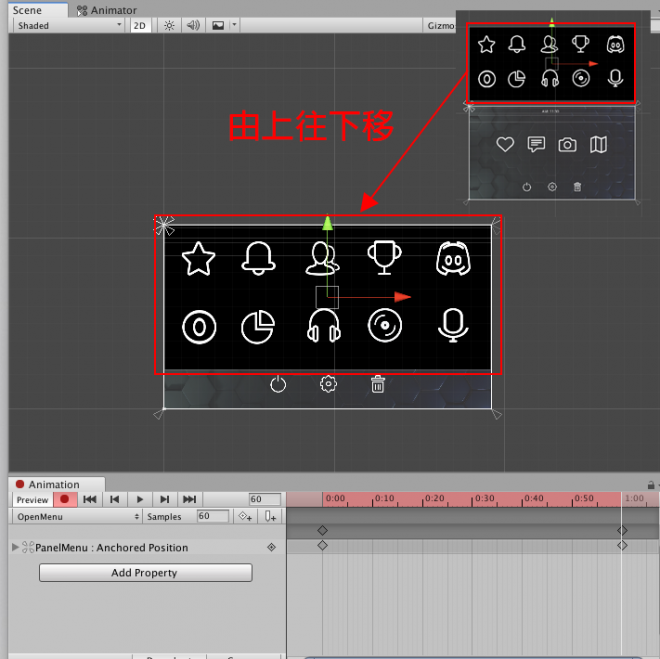Go to previous keyframe

pyautogui.click(x=115, y=499)
